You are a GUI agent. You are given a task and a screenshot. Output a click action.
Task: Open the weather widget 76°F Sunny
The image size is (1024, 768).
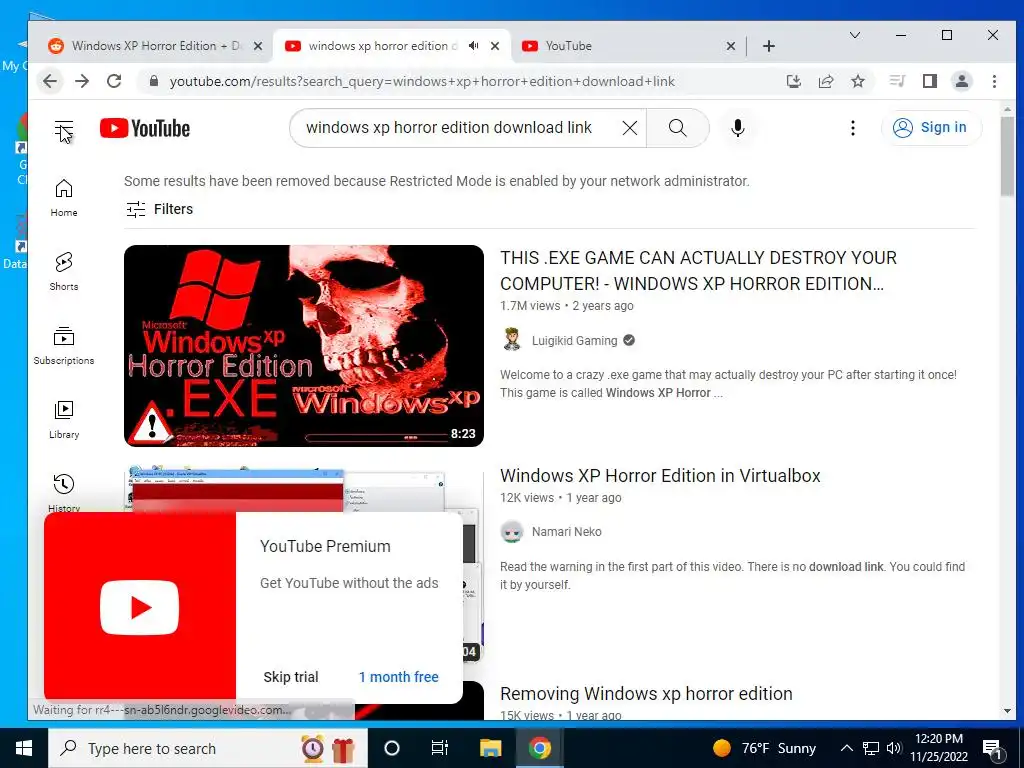coord(764,748)
